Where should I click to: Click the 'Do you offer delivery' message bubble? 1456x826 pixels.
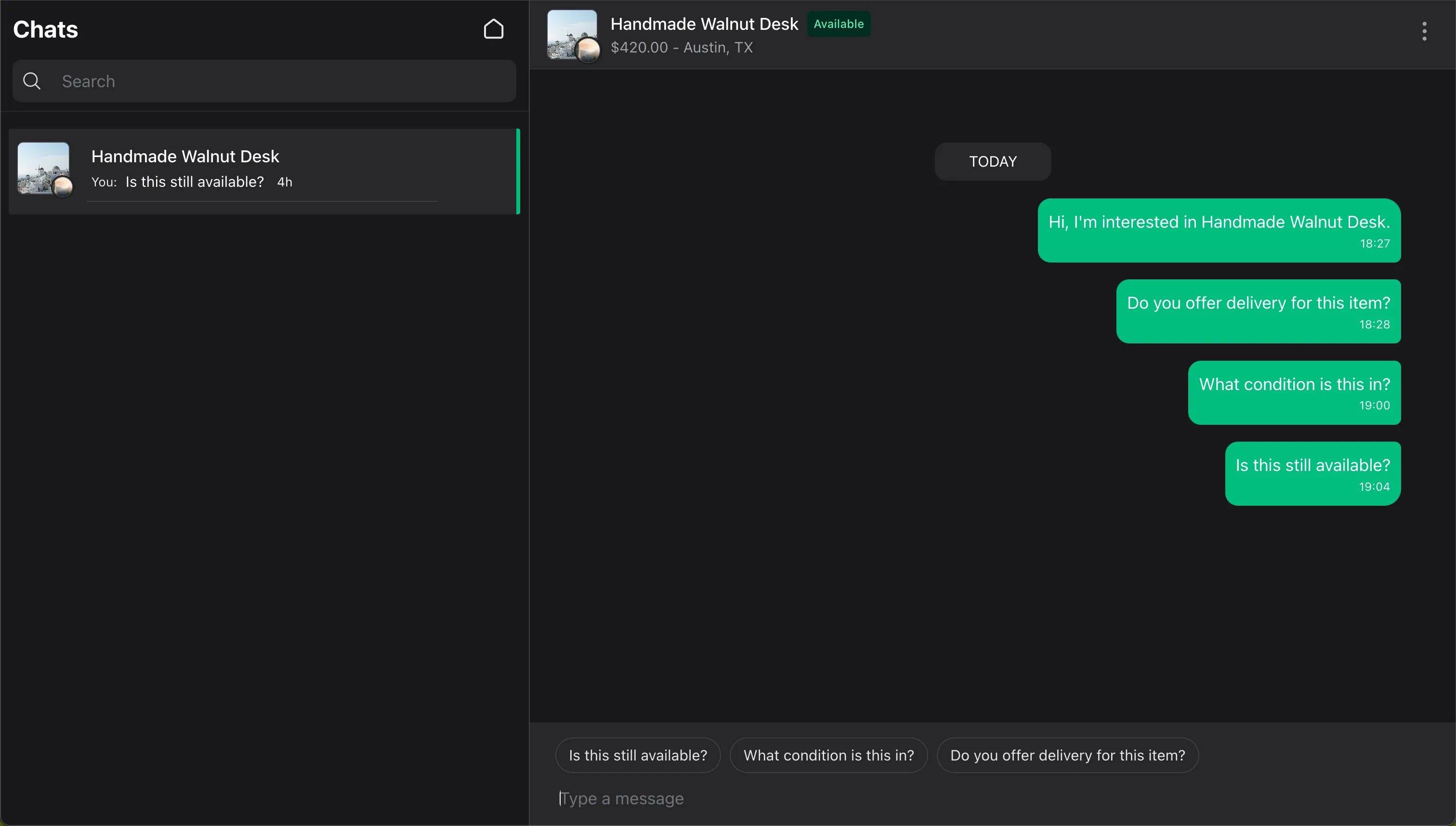pyautogui.click(x=1259, y=312)
